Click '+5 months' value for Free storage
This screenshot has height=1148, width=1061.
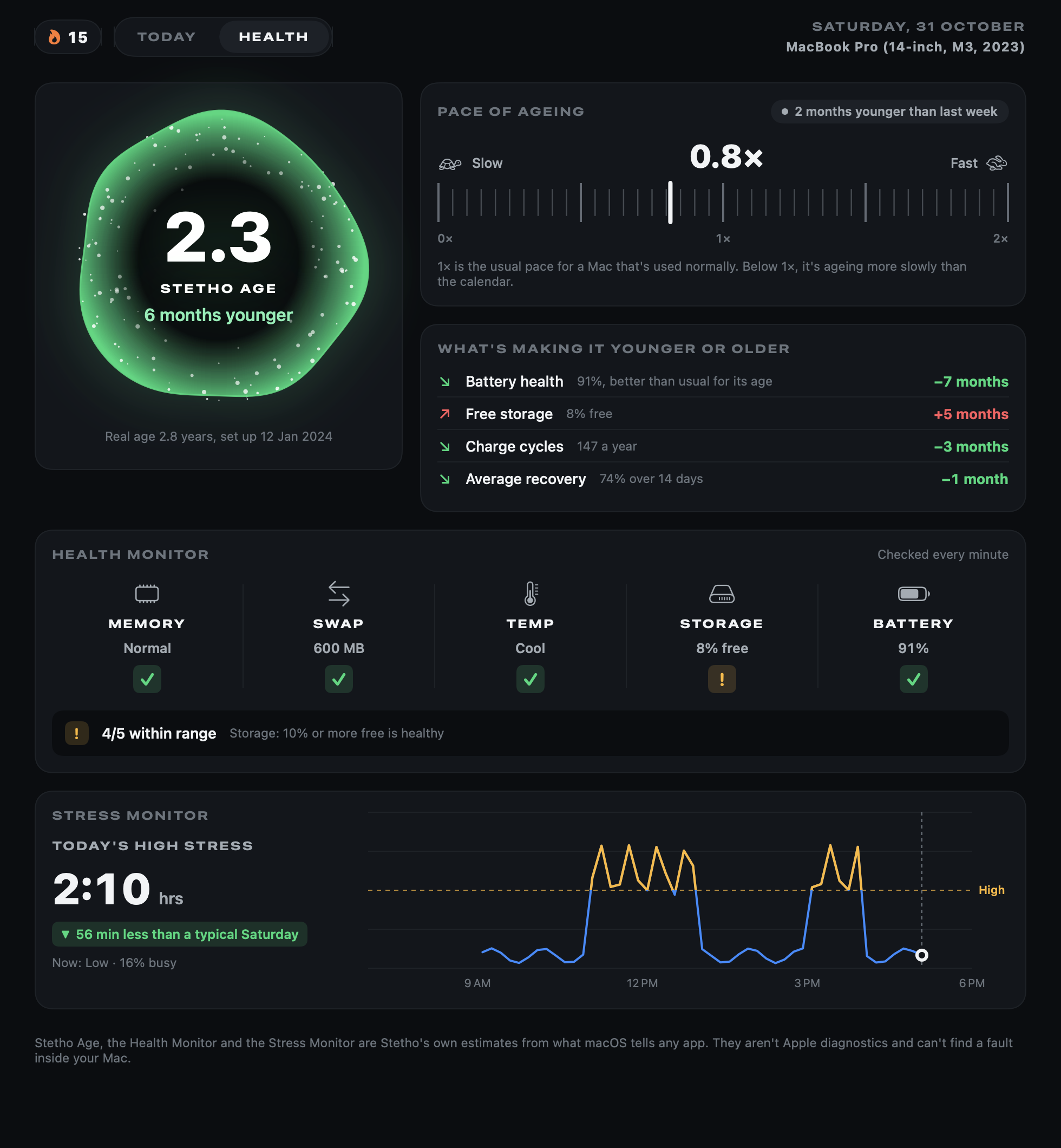click(971, 414)
